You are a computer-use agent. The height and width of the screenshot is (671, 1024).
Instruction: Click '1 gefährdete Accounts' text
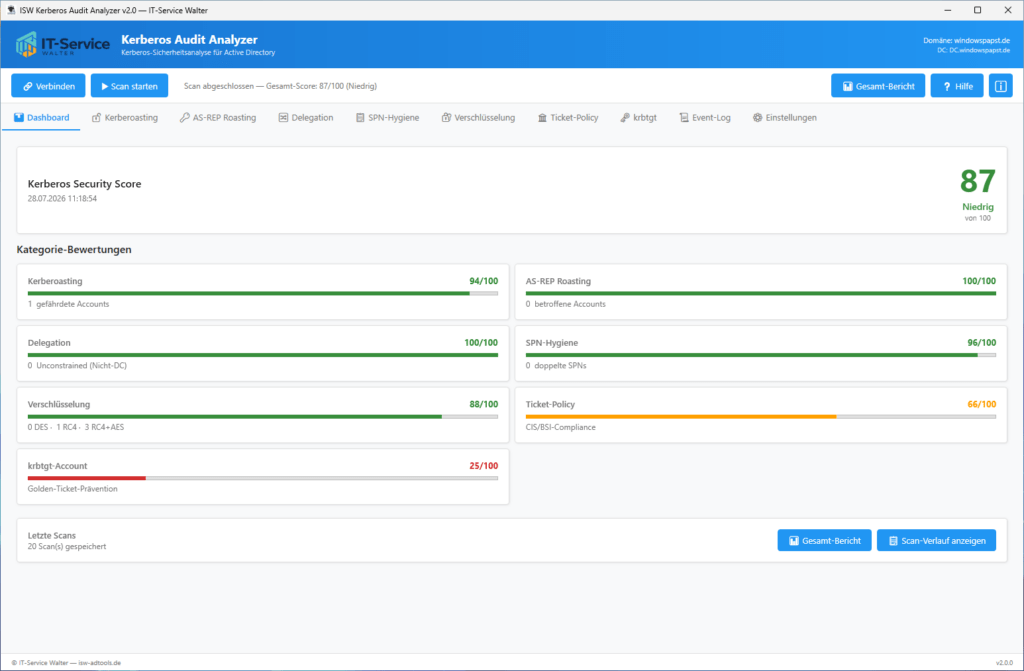point(68,304)
